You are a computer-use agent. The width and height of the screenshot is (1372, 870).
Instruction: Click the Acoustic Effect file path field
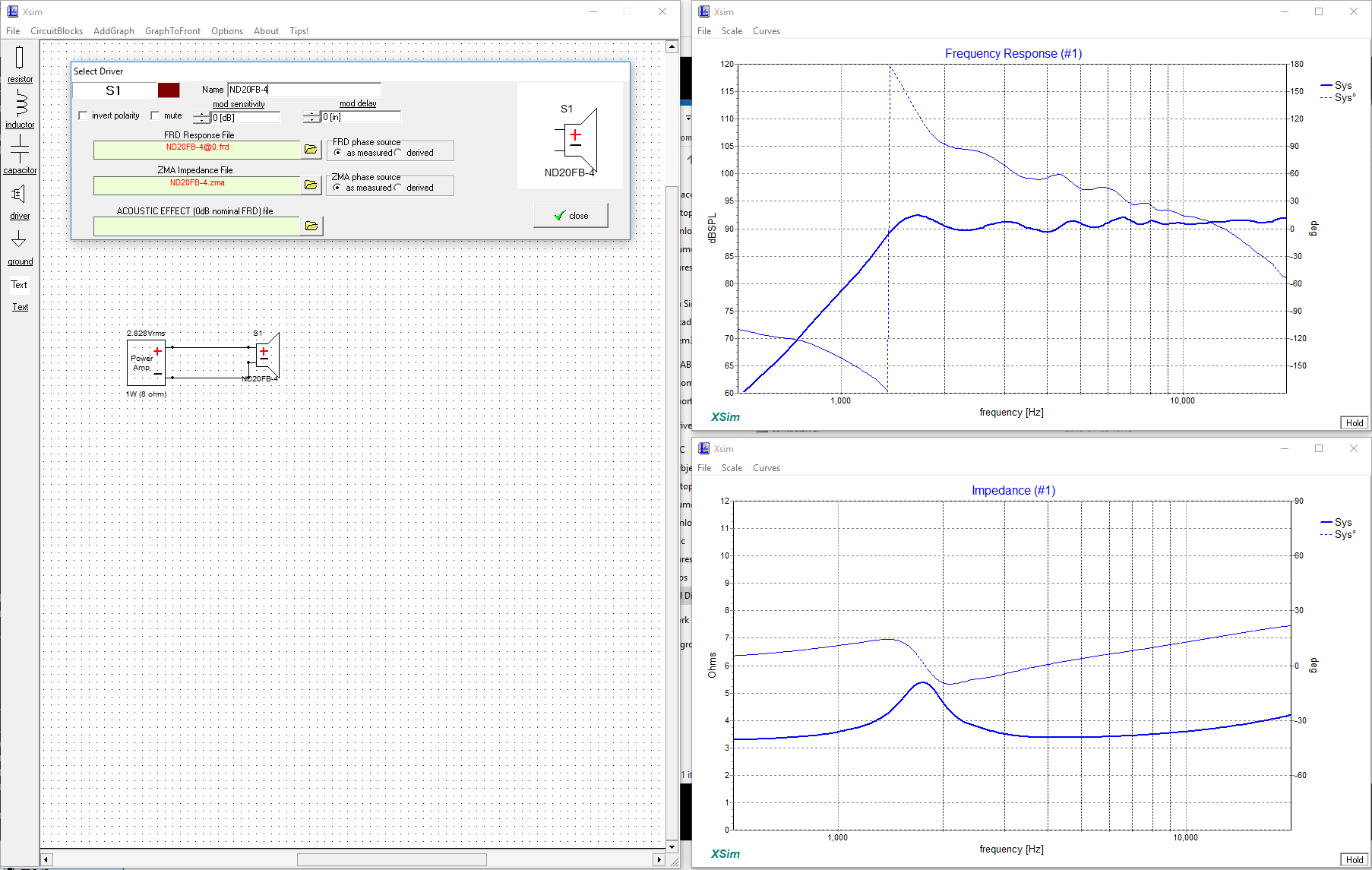tap(198, 226)
